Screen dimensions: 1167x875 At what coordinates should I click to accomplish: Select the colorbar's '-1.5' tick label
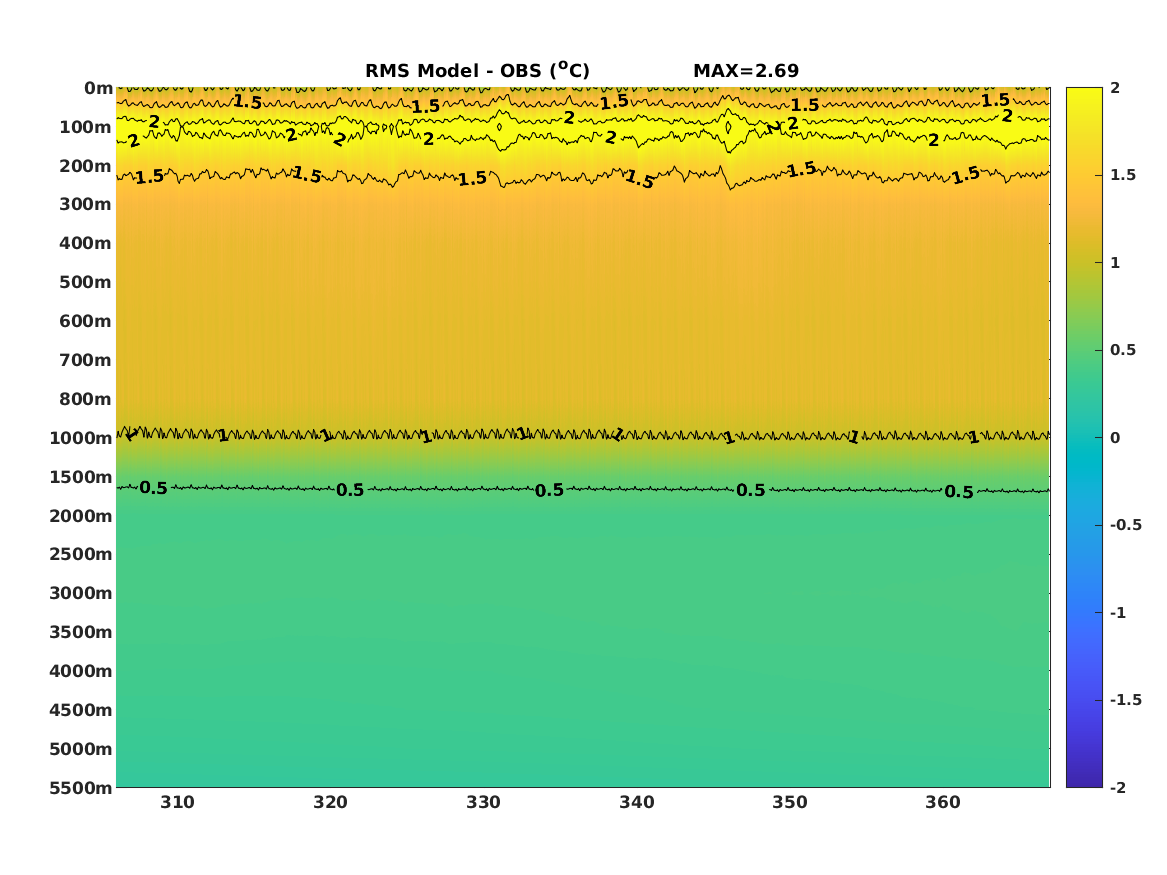(x=1126, y=700)
